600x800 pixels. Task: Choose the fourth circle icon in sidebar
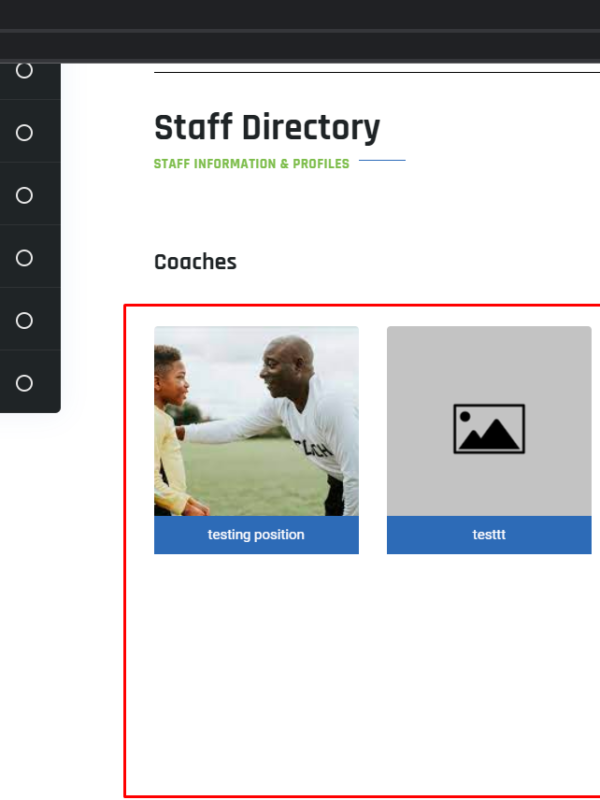tap(24, 258)
